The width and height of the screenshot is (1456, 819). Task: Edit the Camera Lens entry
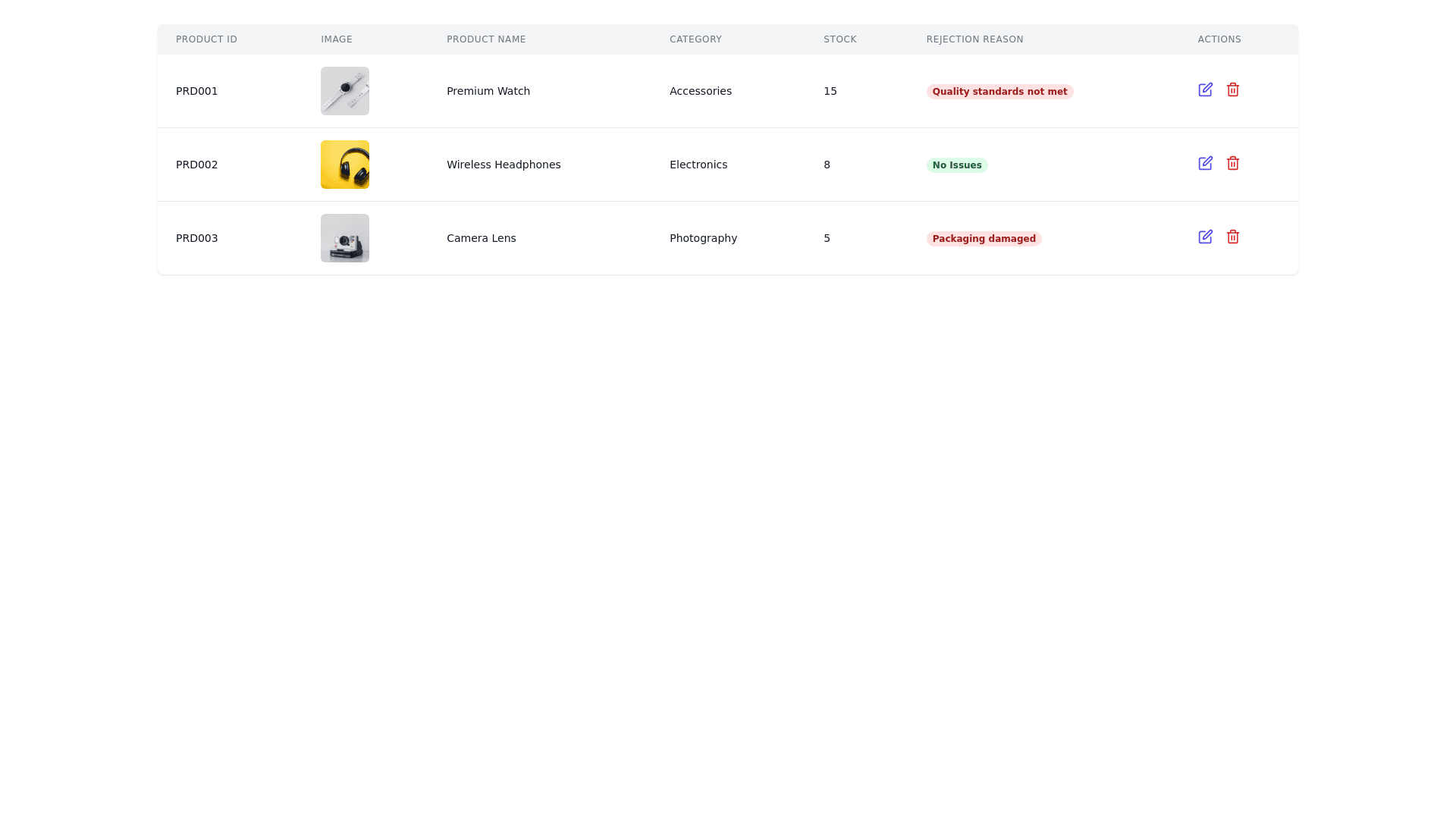click(x=1205, y=237)
